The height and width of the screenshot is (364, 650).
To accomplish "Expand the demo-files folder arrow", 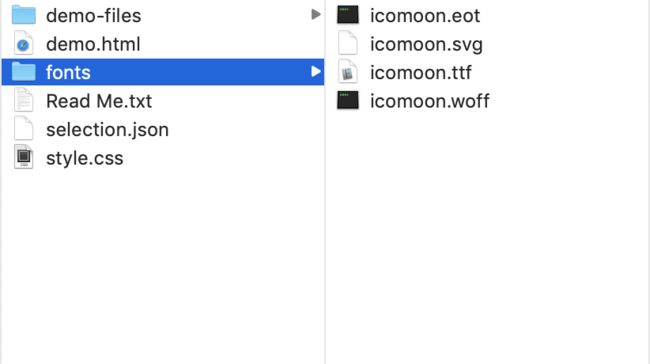I will 316,15.
